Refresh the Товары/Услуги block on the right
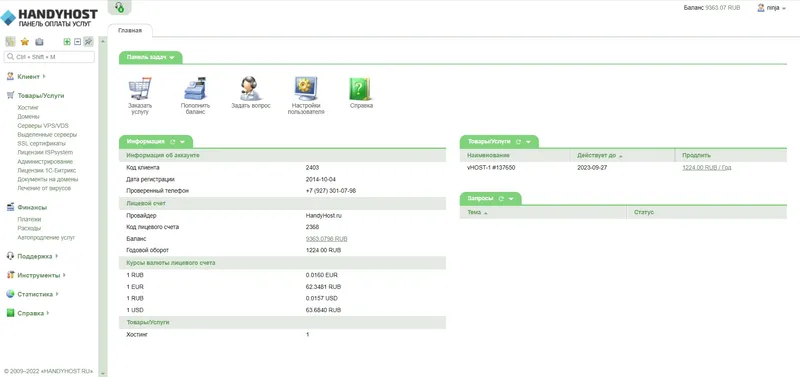This screenshot has height=377, width=800. click(518, 142)
